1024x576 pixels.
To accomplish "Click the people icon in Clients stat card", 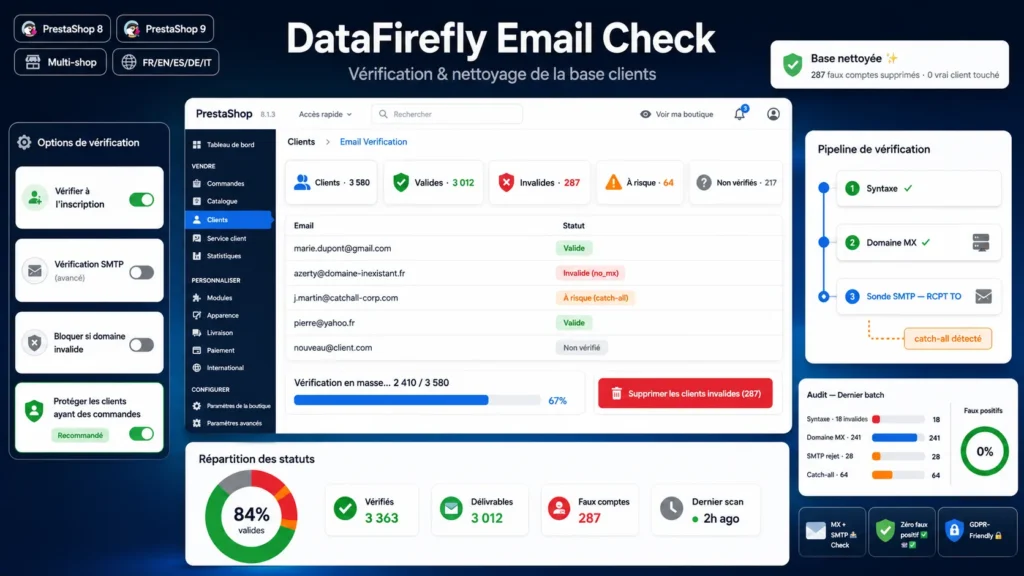I will point(302,182).
